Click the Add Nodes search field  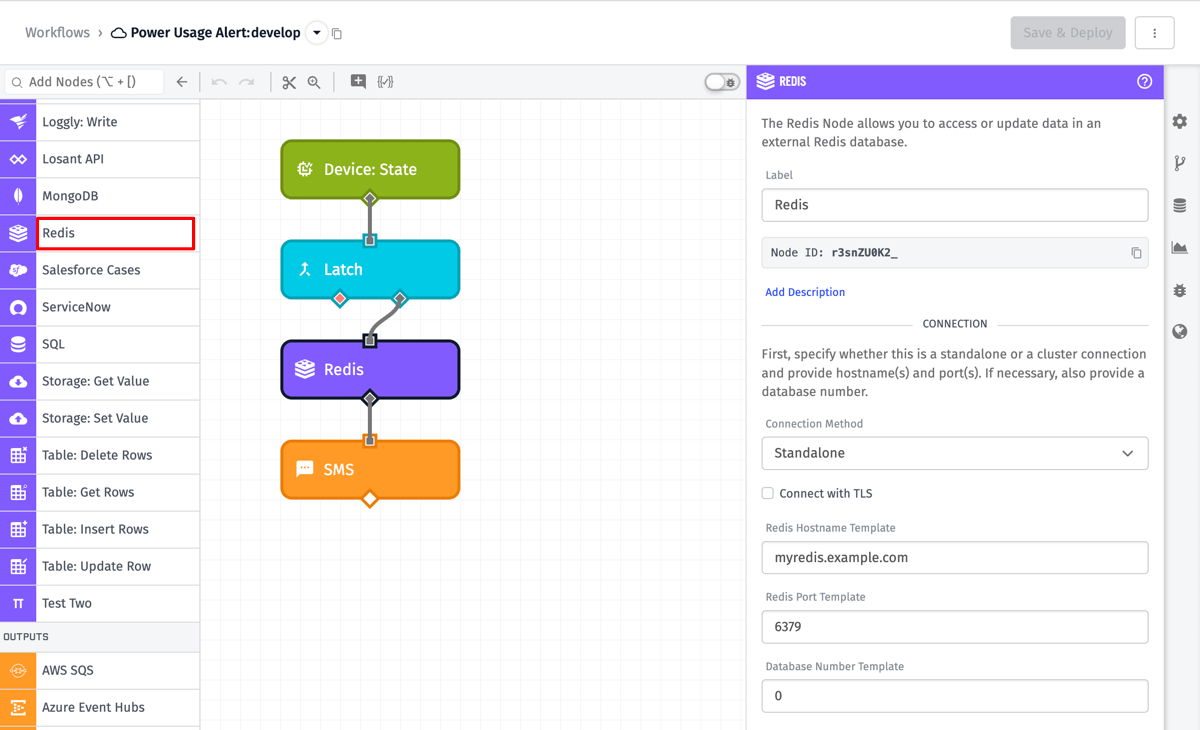[85, 82]
